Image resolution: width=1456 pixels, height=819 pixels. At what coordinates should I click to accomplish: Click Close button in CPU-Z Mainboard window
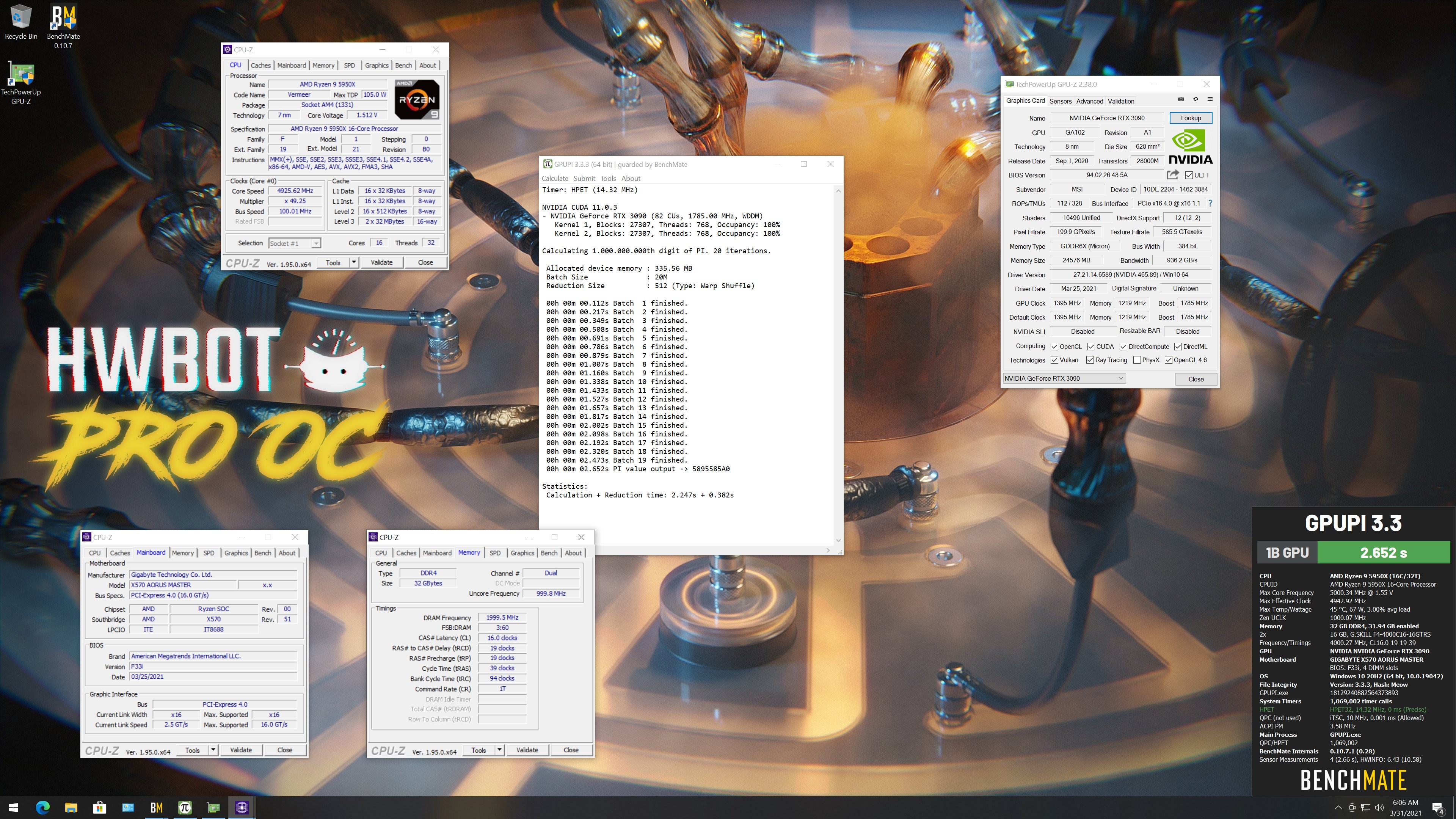click(x=285, y=750)
